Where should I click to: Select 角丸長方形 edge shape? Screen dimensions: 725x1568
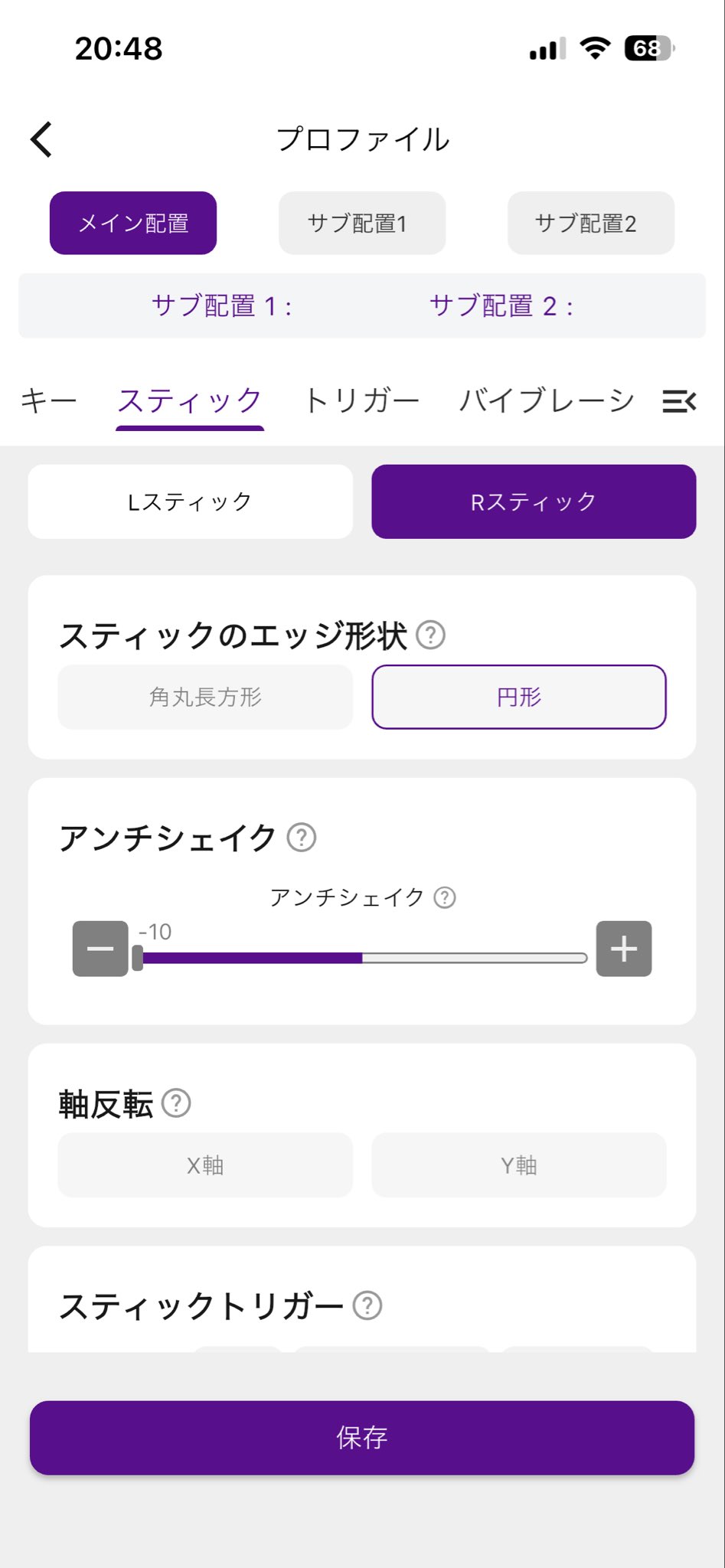tap(205, 697)
